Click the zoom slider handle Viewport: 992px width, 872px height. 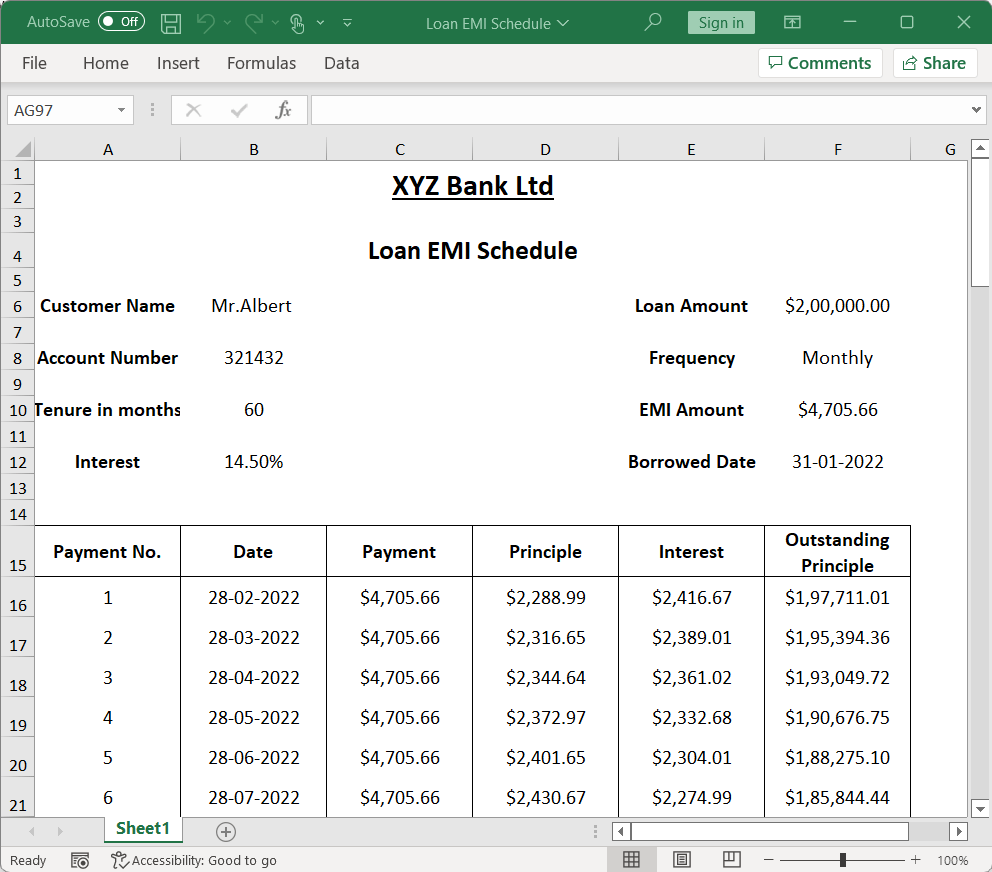(x=843, y=860)
